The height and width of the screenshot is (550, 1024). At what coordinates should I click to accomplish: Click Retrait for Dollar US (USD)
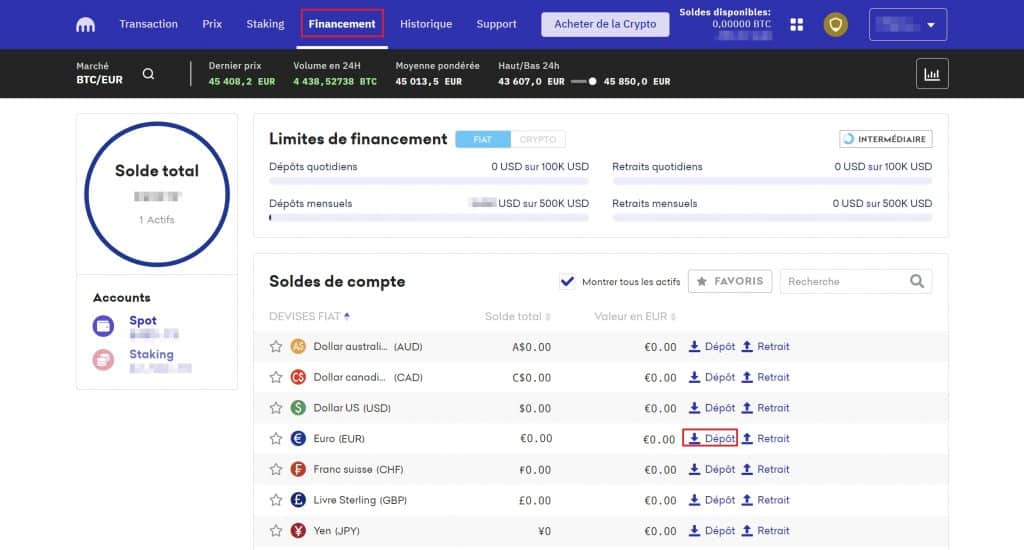pyautogui.click(x=765, y=408)
